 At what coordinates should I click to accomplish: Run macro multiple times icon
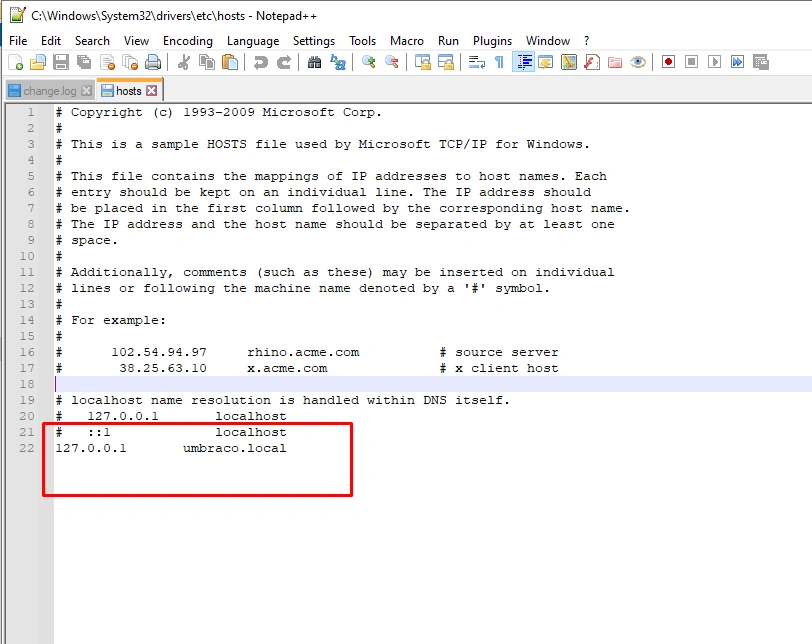tap(737, 62)
